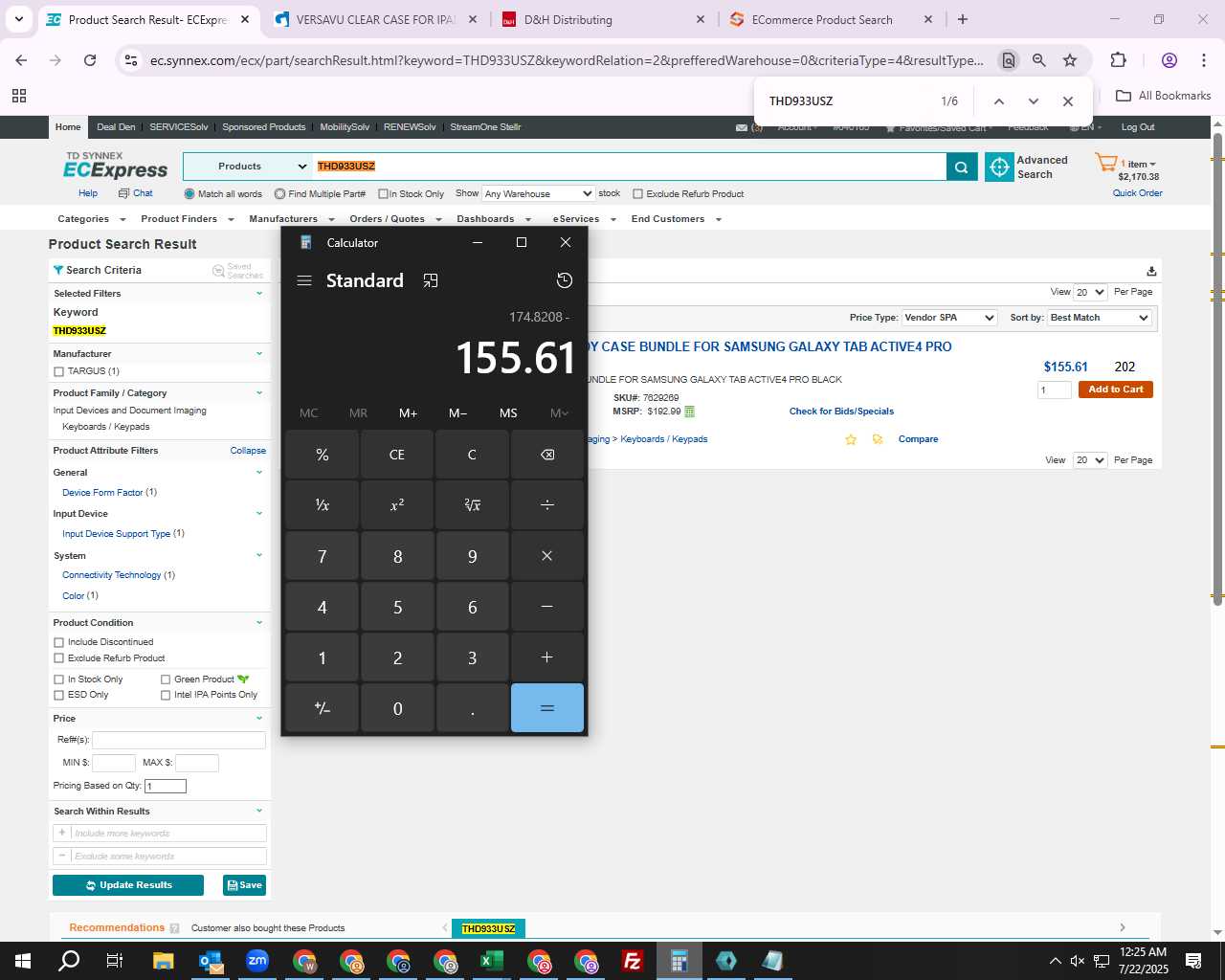The width and height of the screenshot is (1225, 980).
Task: Open Calculator history icon
Action: 565,280
